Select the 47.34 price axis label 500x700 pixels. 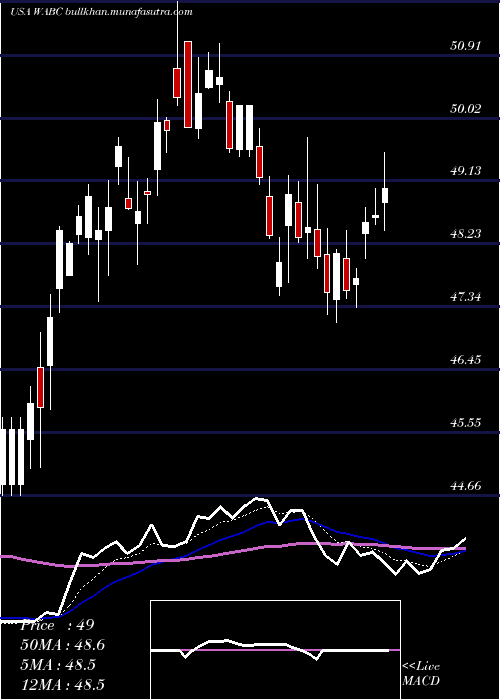(x=466, y=296)
